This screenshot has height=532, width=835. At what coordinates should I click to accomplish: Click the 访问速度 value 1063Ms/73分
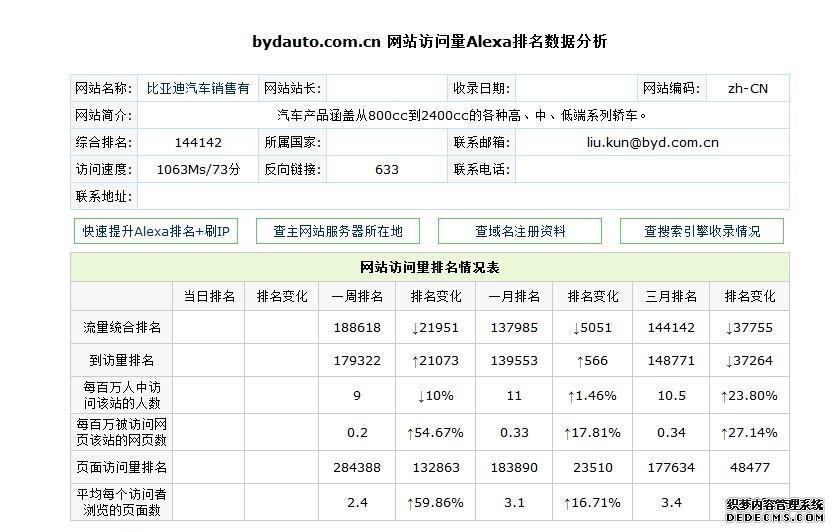click(x=198, y=169)
